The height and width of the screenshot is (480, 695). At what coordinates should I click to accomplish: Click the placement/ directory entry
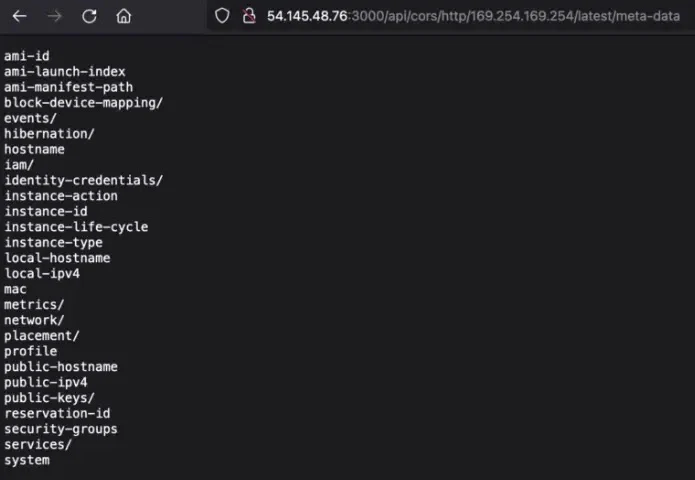pyautogui.click(x=42, y=336)
